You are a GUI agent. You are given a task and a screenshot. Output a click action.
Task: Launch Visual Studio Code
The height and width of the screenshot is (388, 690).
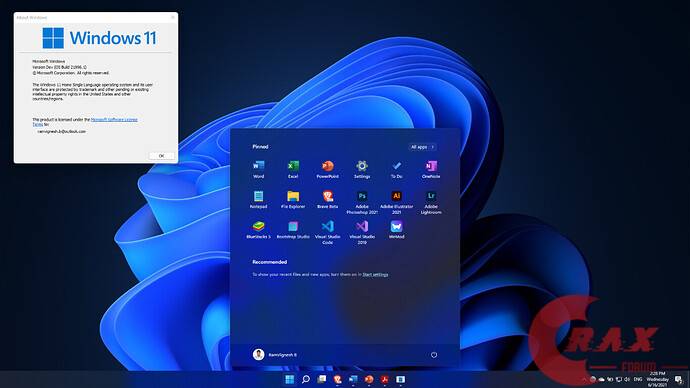(327, 232)
